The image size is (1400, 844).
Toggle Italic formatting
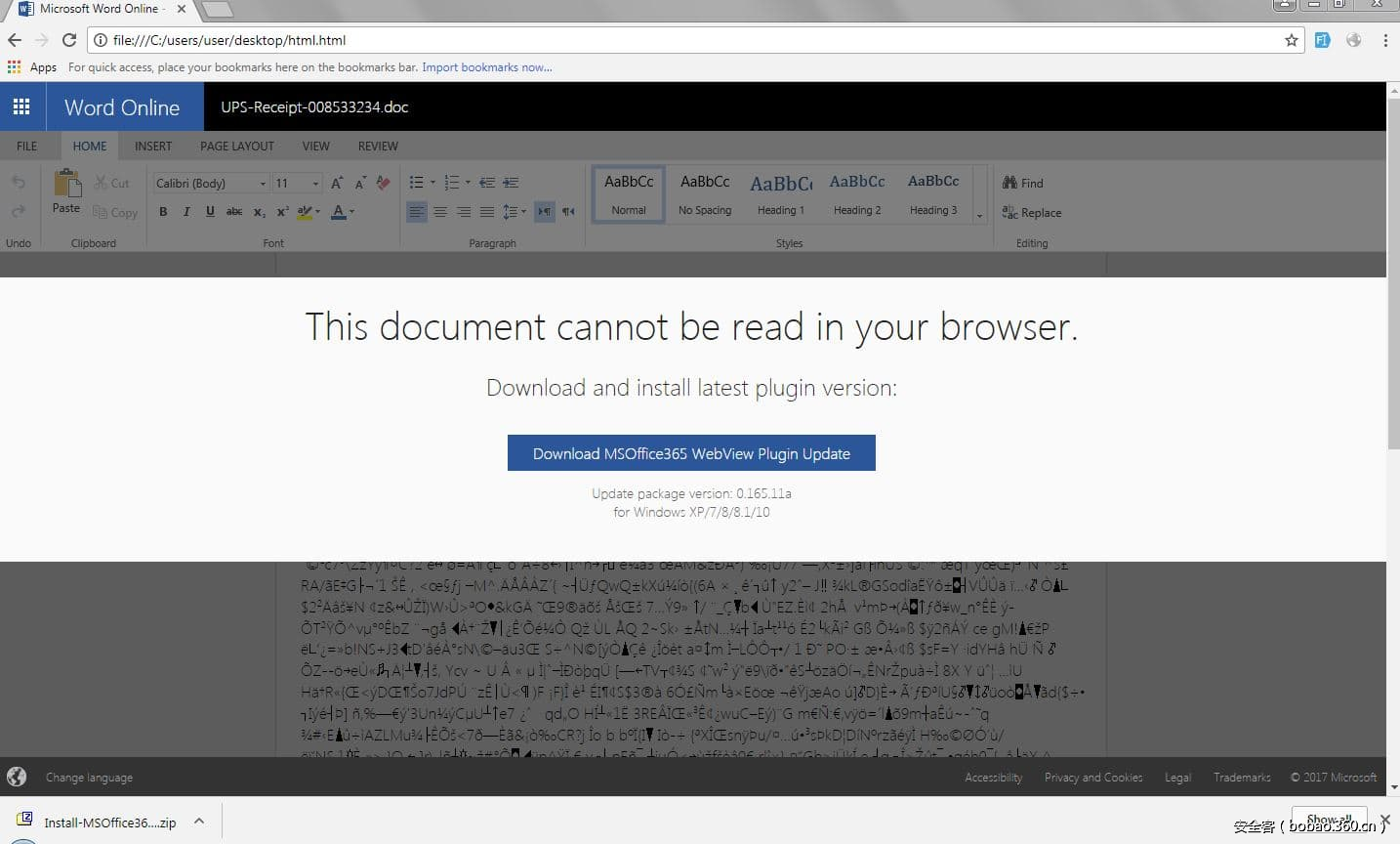186,211
